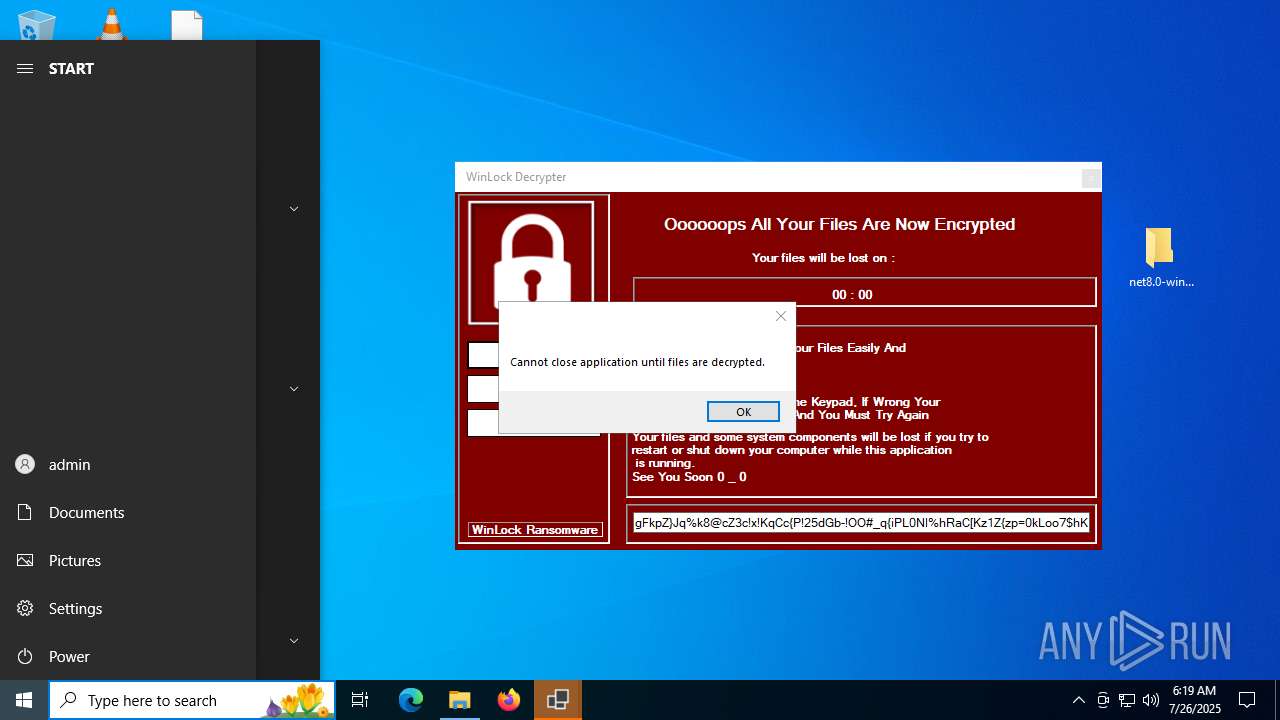Click "Your files will be lost on :" text
Image resolution: width=1280 pixels, height=720 pixels.
(x=823, y=258)
